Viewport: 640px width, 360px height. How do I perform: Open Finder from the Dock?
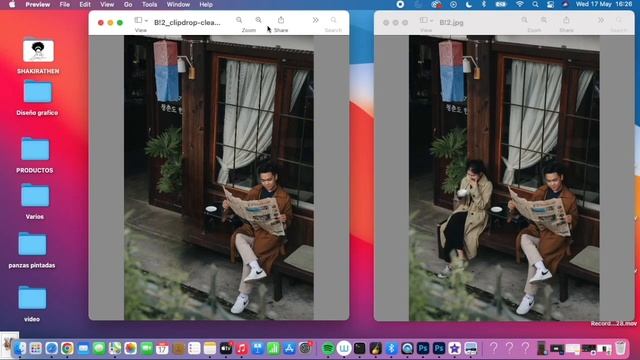point(20,348)
